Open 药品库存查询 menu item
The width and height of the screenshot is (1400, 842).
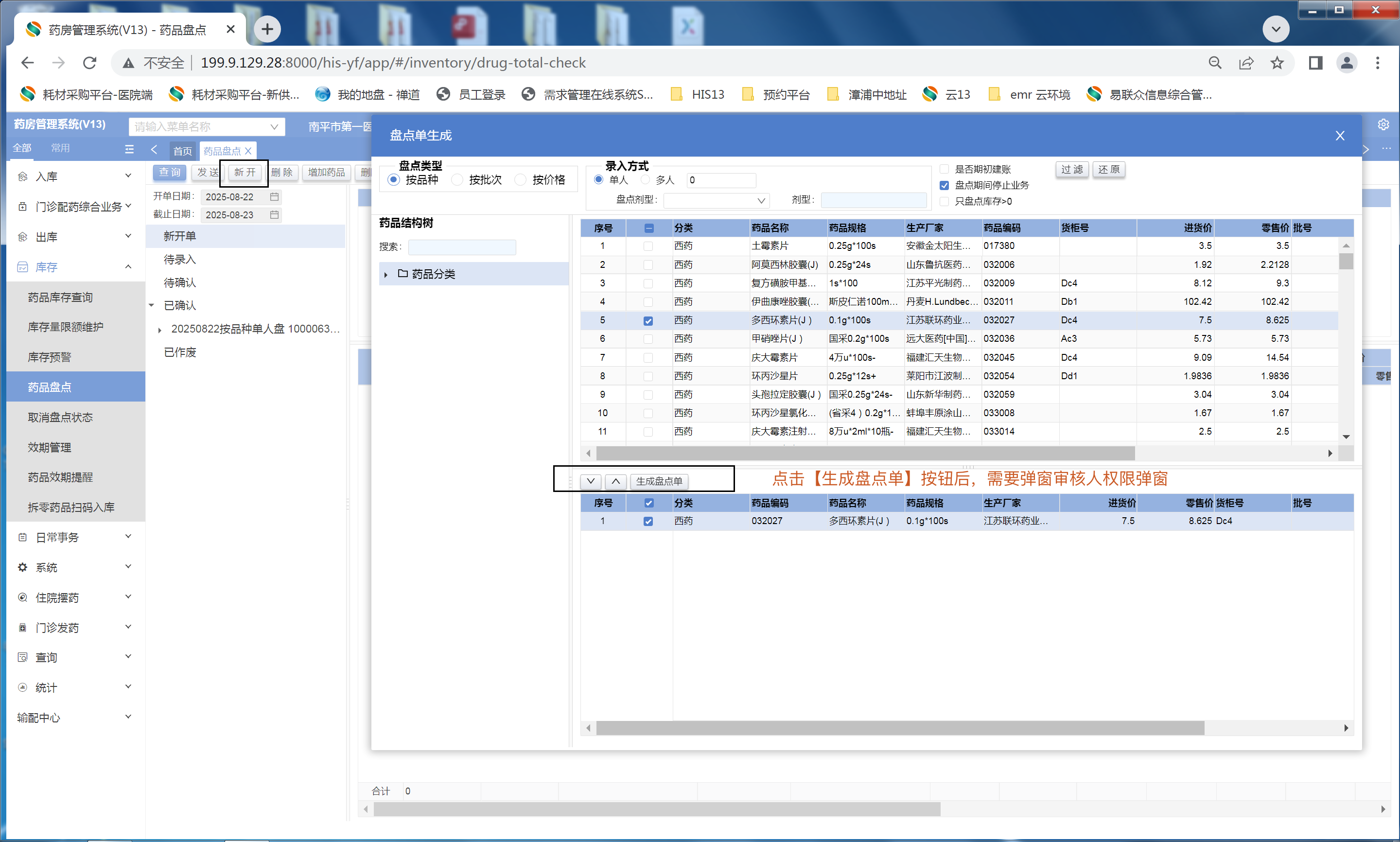pyautogui.click(x=60, y=298)
